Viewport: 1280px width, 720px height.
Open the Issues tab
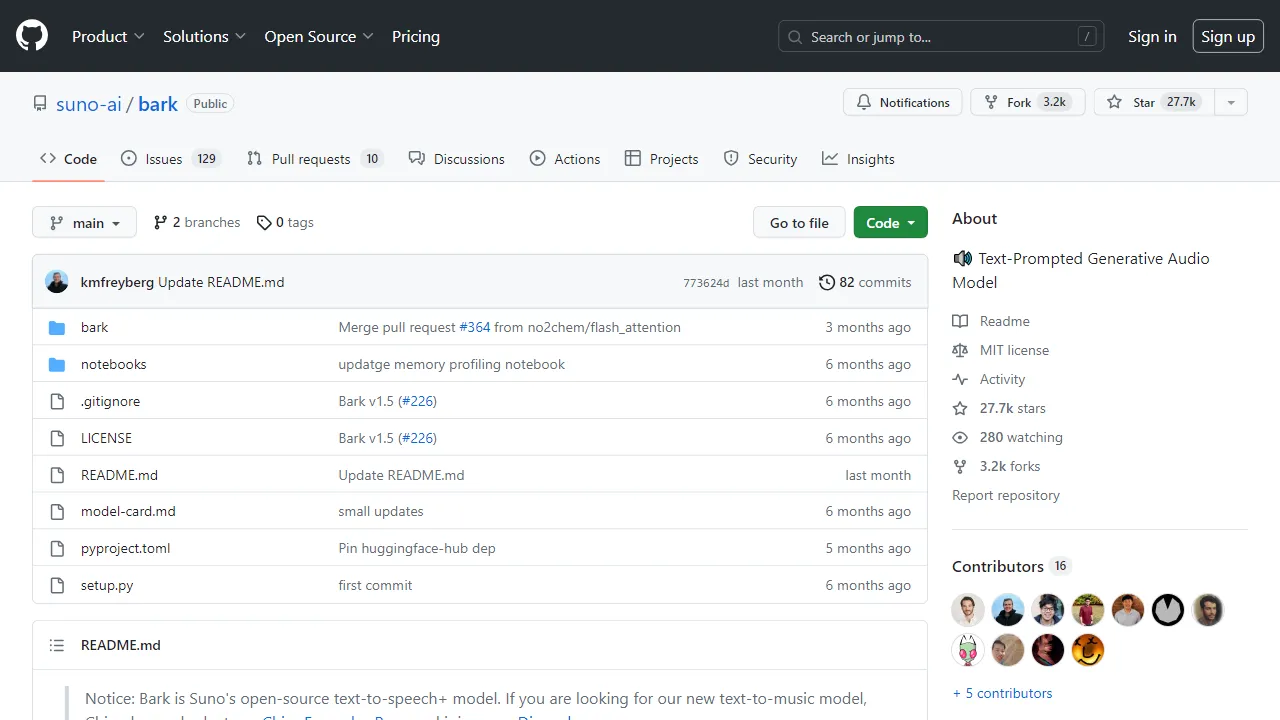pyautogui.click(x=170, y=159)
